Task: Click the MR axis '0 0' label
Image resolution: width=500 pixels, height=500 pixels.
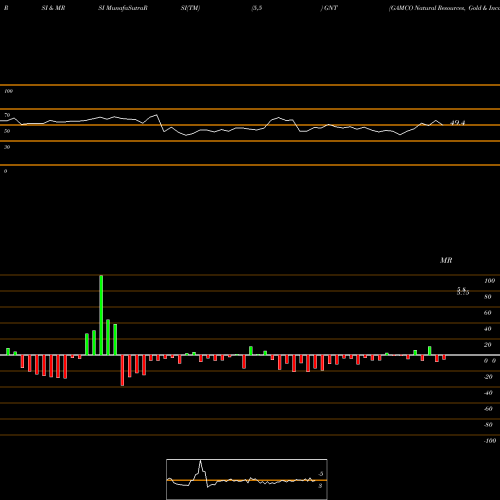Action: 490,361
